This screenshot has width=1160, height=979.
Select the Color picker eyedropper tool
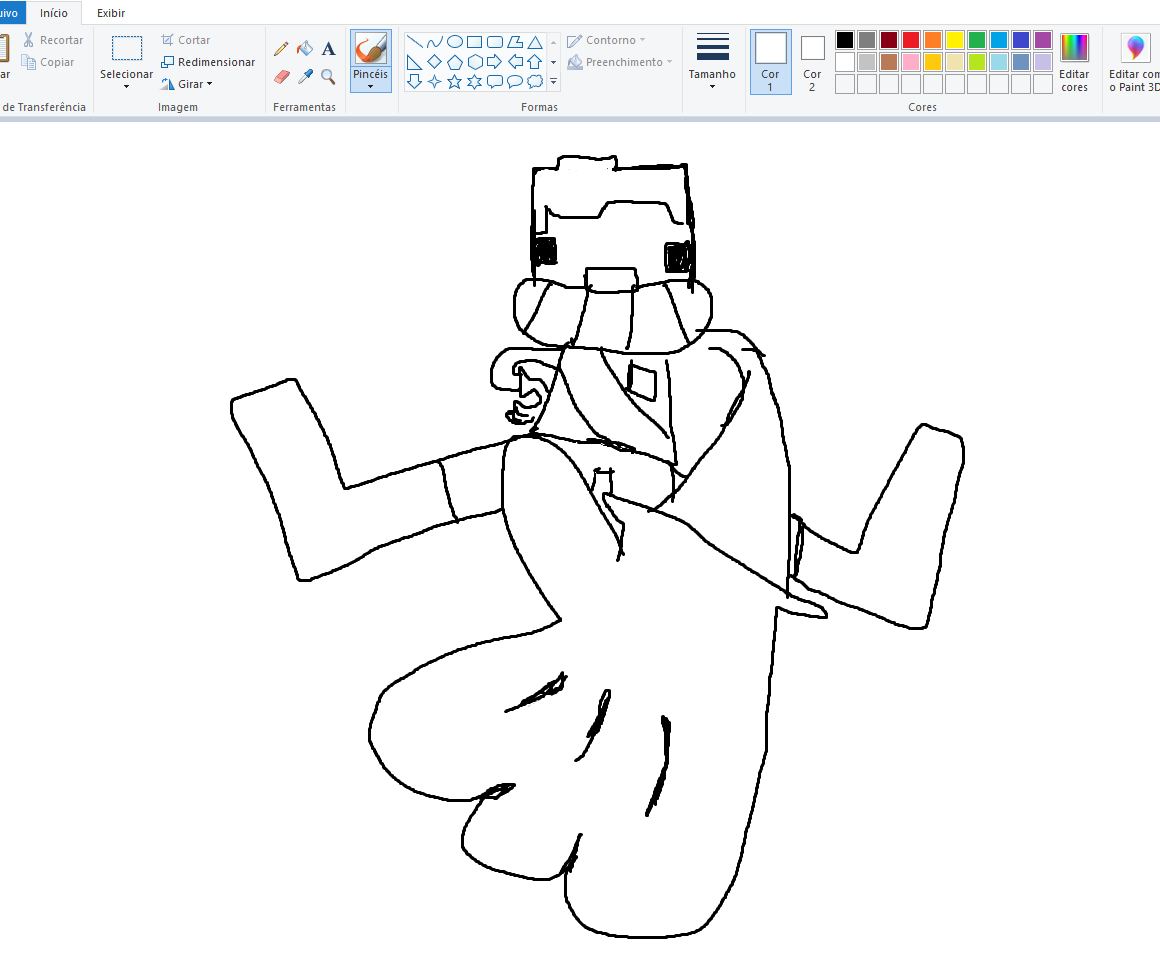(305, 76)
